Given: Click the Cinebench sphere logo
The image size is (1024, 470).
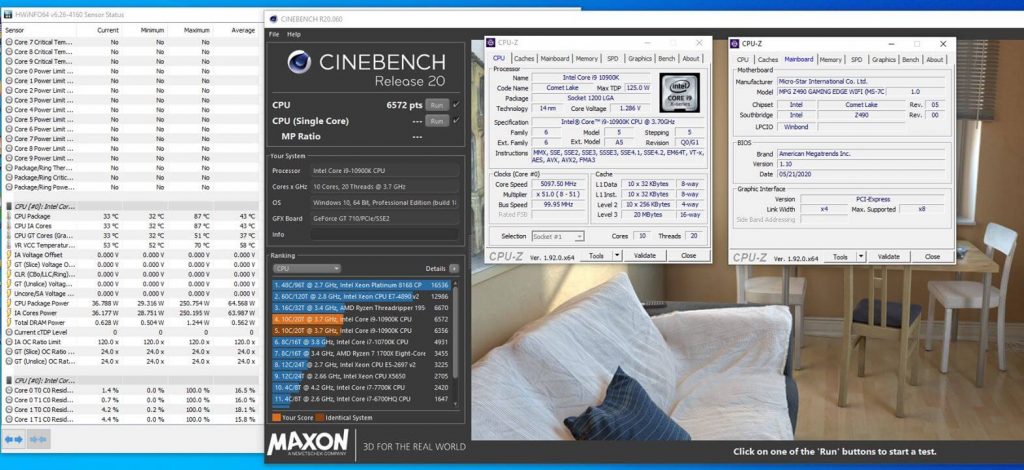Looking at the screenshot, I should 299,62.
